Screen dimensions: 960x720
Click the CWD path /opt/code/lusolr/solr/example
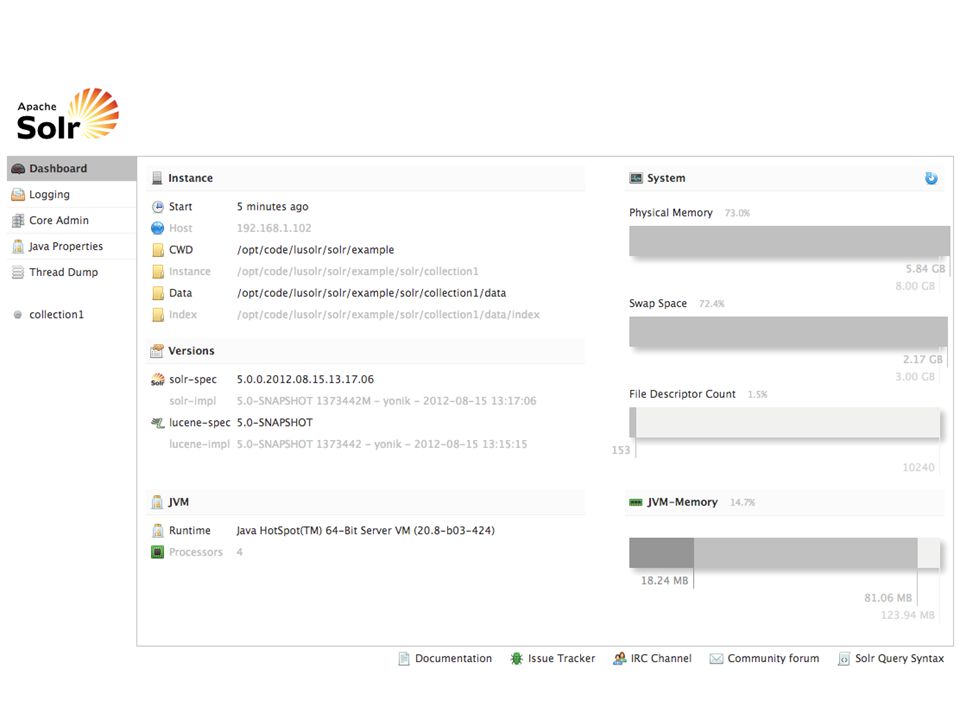315,250
